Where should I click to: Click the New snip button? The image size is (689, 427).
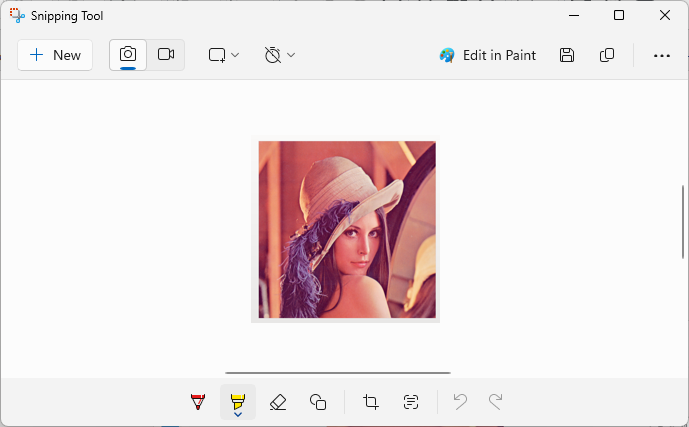[x=55, y=55]
